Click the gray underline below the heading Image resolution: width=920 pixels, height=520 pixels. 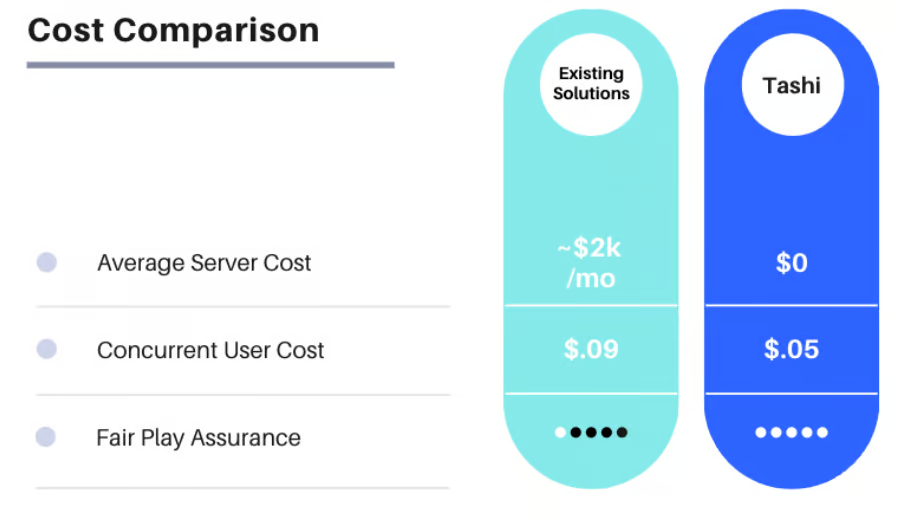tap(211, 65)
